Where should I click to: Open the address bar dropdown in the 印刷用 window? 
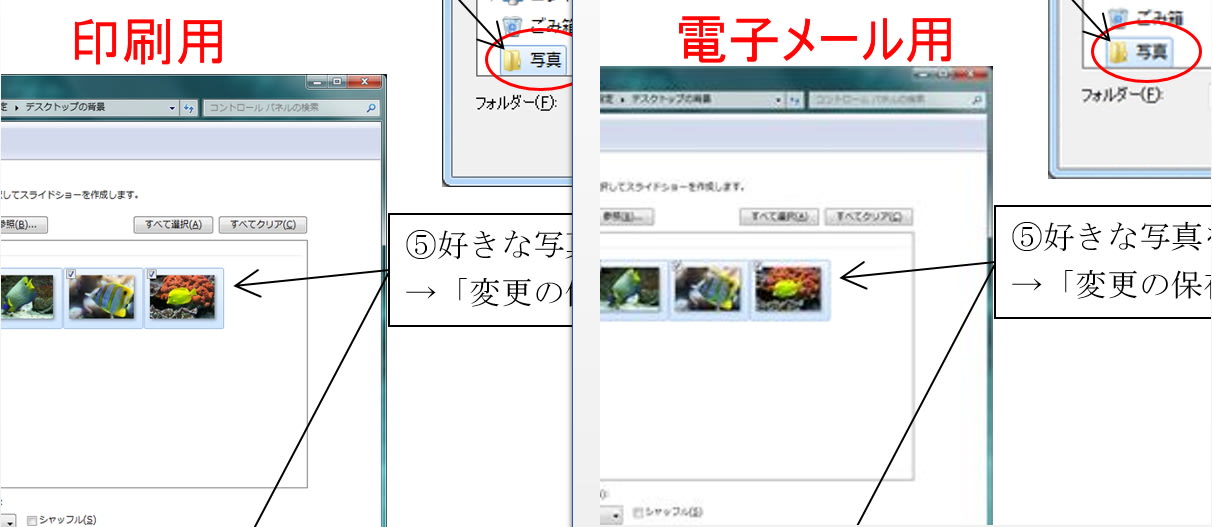tap(172, 108)
